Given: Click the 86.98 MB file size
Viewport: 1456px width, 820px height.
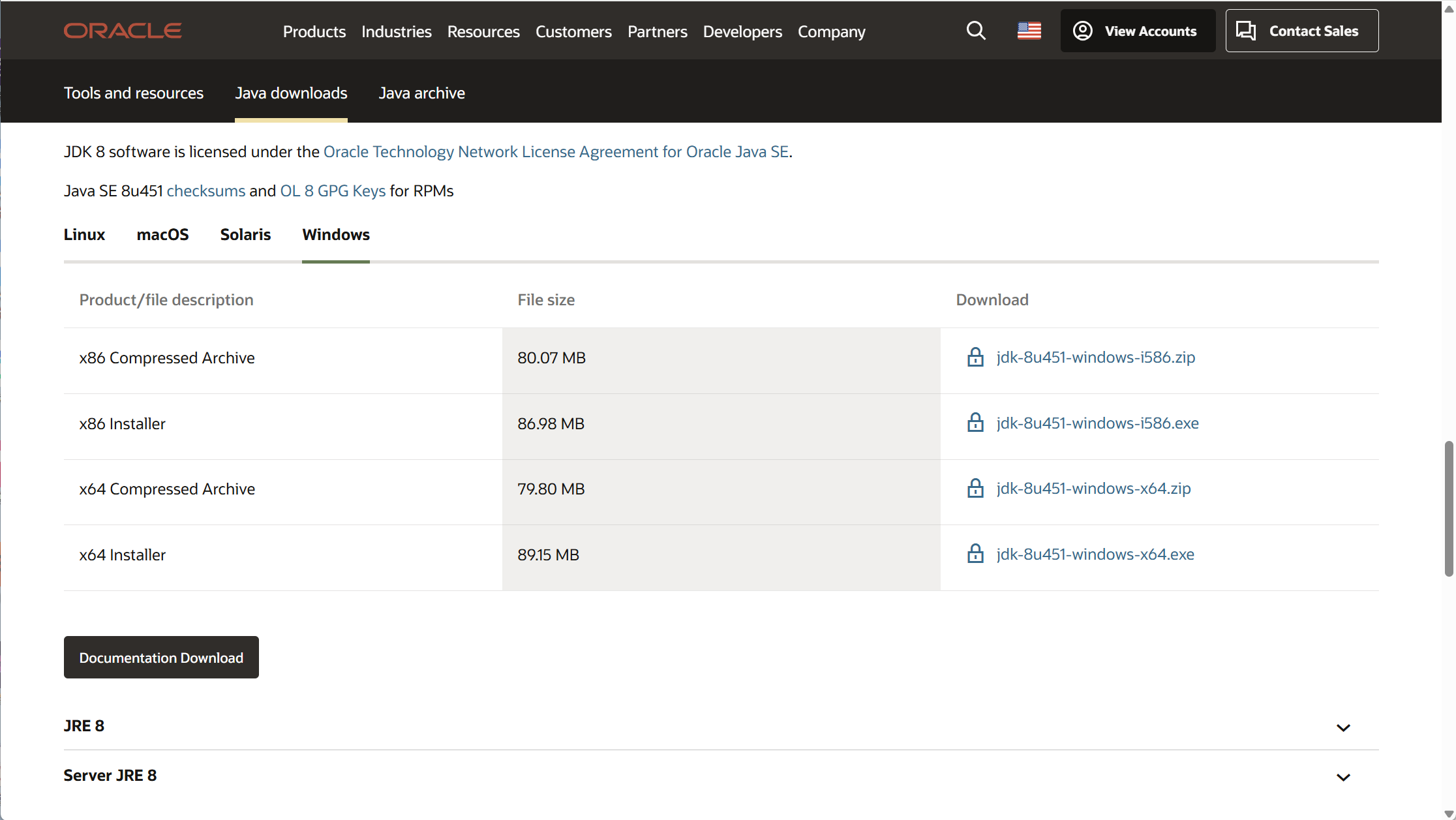Looking at the screenshot, I should pyautogui.click(x=551, y=424).
